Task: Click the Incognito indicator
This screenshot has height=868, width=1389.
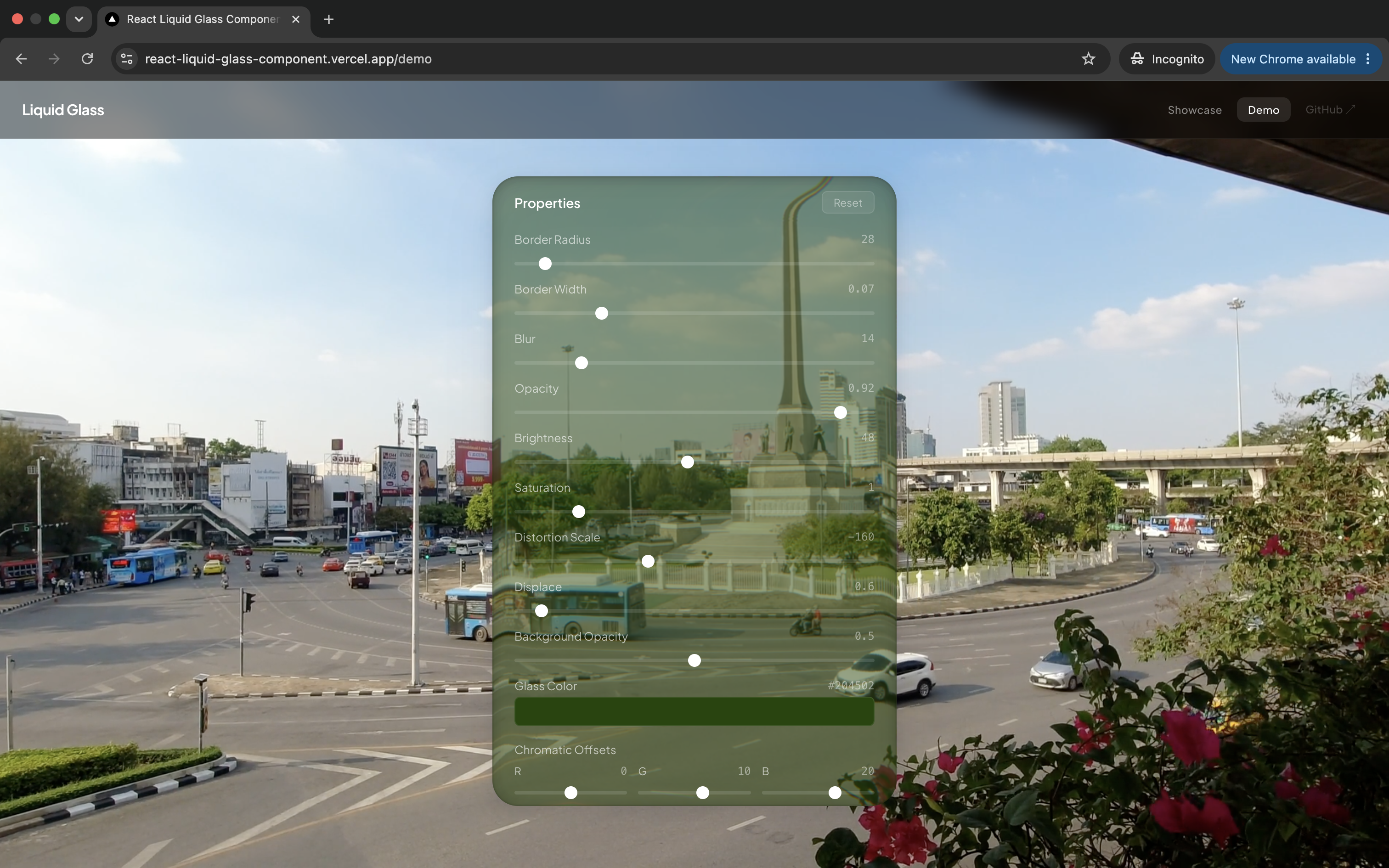Action: pyautogui.click(x=1167, y=59)
